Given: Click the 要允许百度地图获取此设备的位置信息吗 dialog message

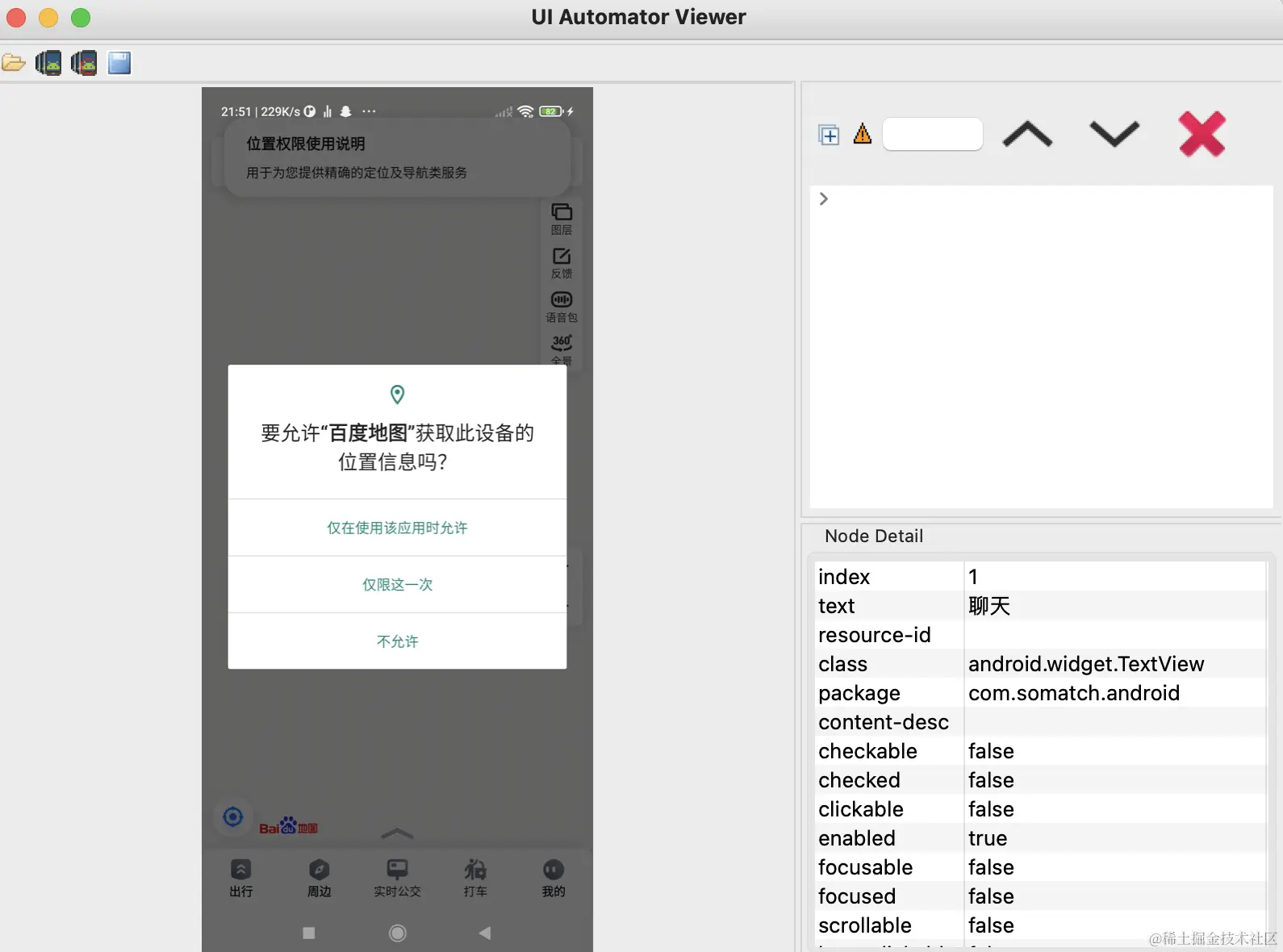Looking at the screenshot, I should 397,447.
